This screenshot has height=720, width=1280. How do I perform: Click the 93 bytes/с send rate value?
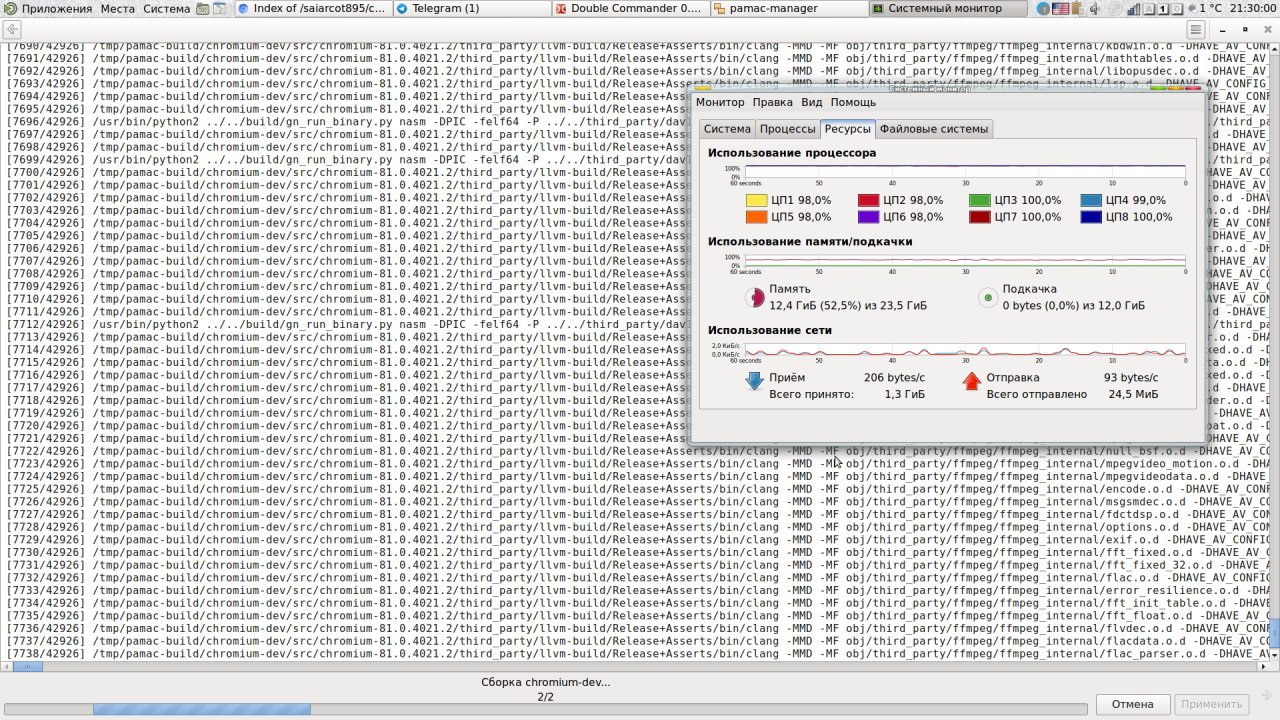click(x=1131, y=377)
